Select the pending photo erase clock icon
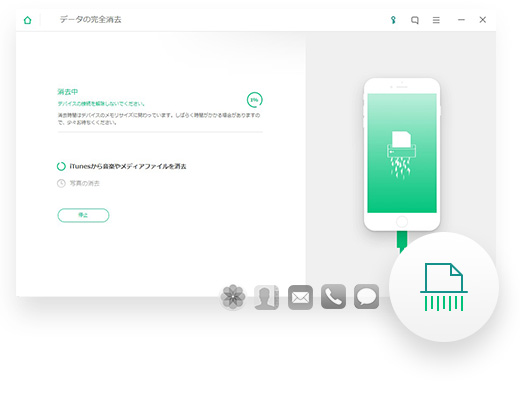520x400 pixels. coord(61,183)
